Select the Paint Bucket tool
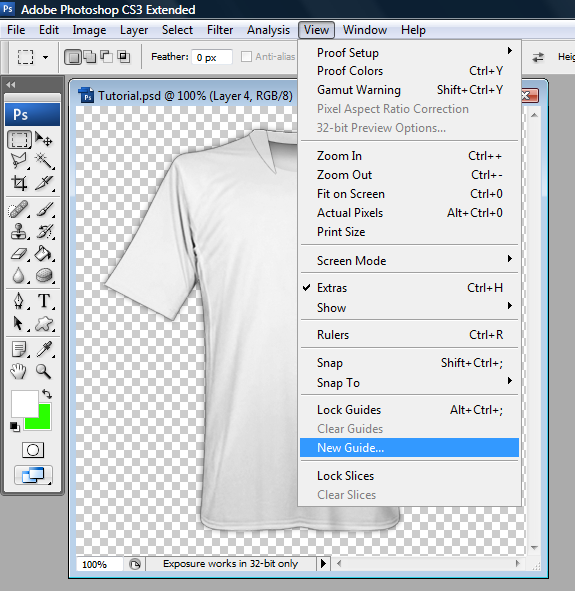 point(44,254)
